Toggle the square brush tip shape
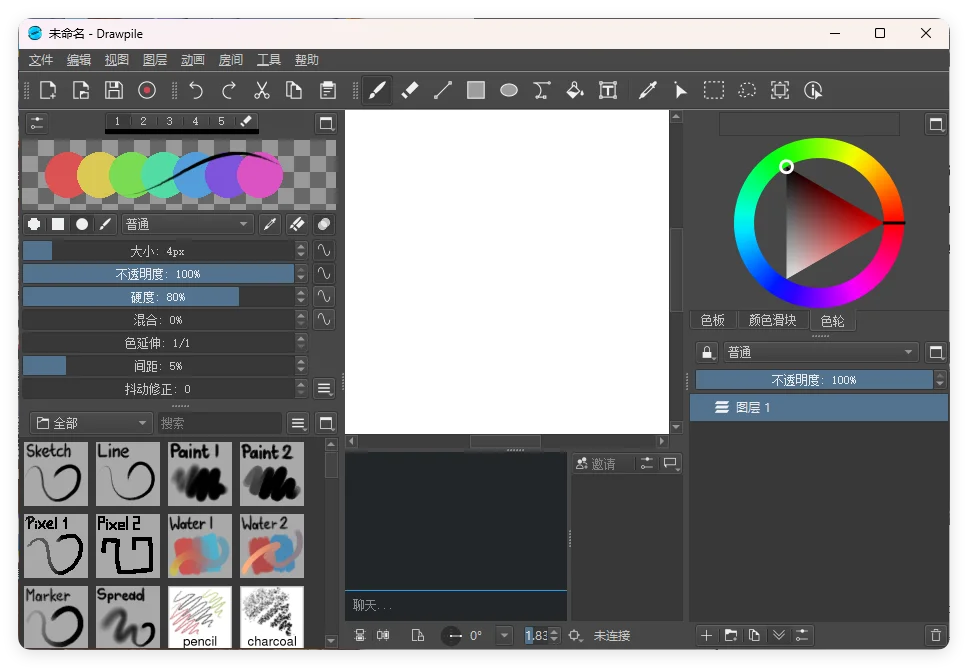The height and width of the screenshot is (668, 968). coord(58,224)
